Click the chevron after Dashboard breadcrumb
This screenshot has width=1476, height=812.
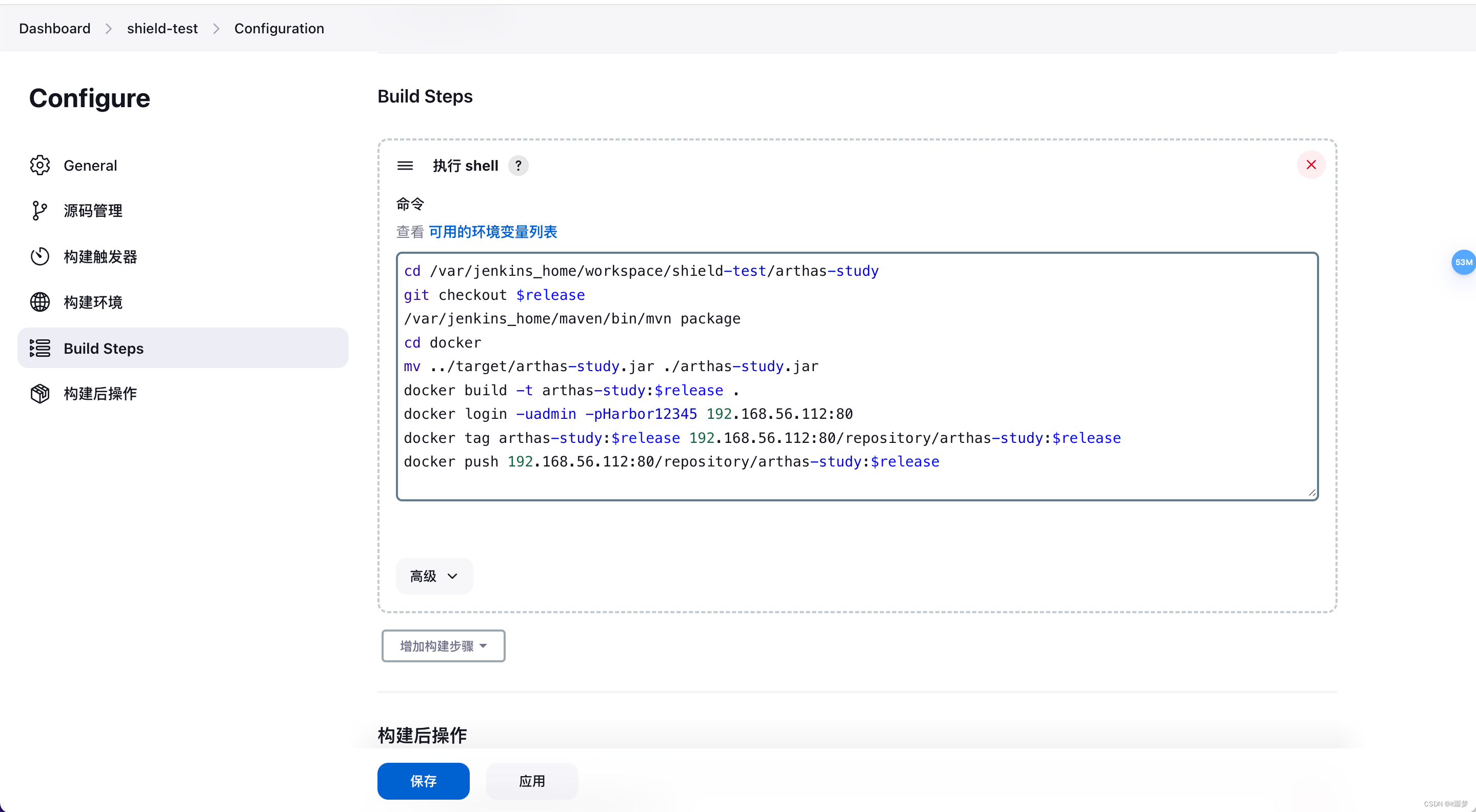click(108, 29)
